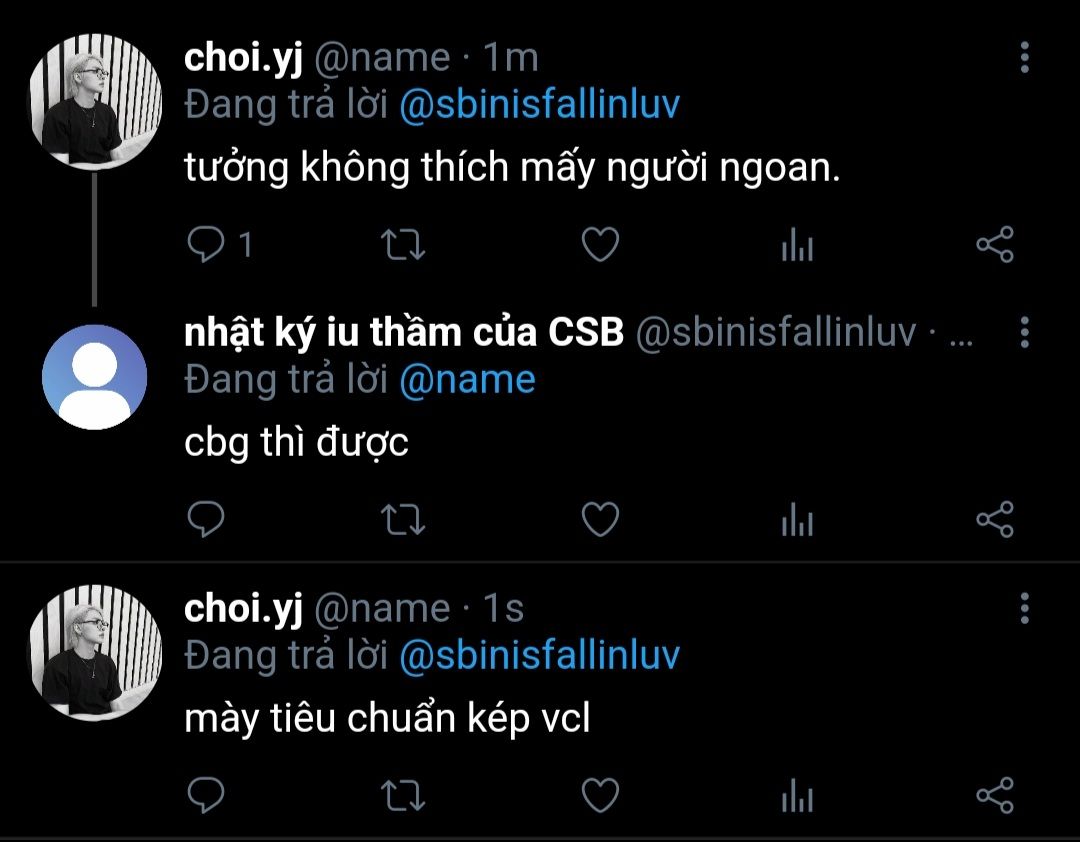This screenshot has width=1080, height=842.
Task: Like the 'tưởng không thích mấy người ngoan' tweet
Action: pos(601,245)
